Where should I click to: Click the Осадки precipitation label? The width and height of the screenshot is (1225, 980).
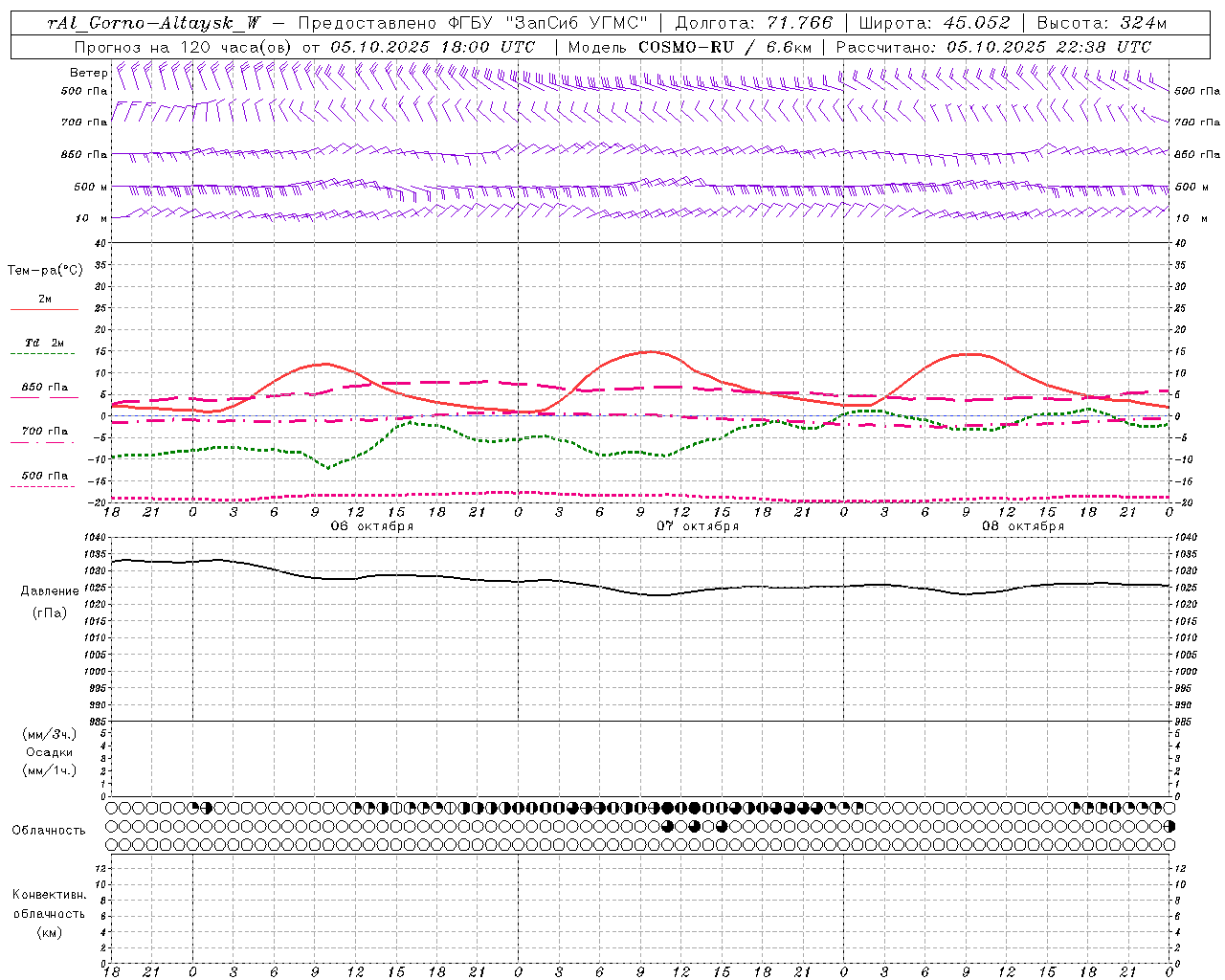49,752
